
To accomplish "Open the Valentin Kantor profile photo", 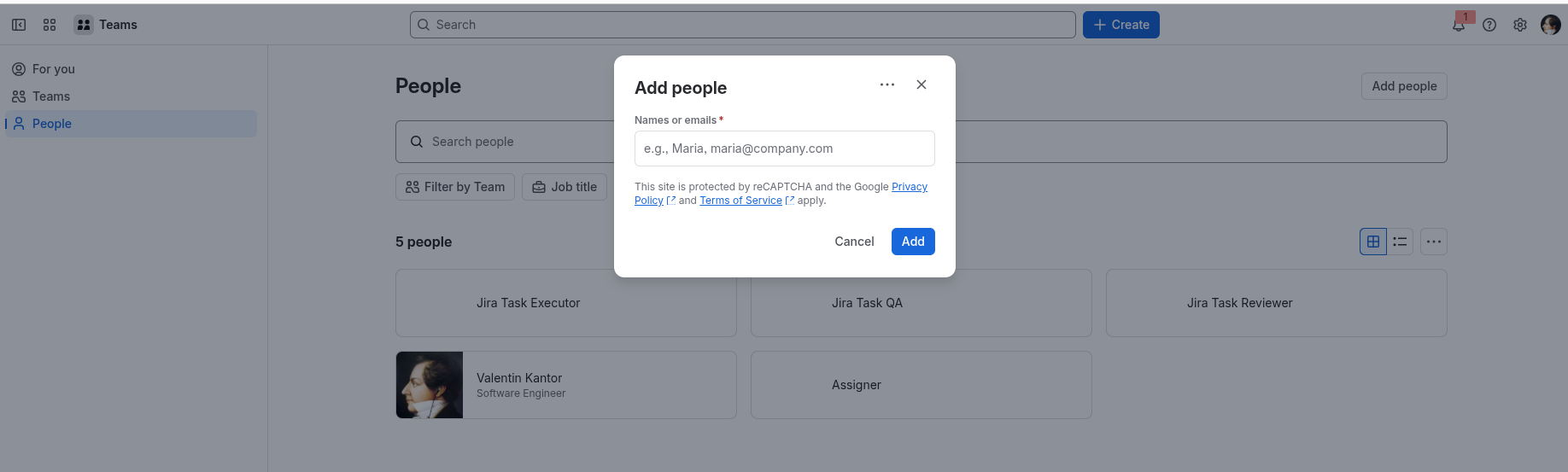I will click(430, 385).
